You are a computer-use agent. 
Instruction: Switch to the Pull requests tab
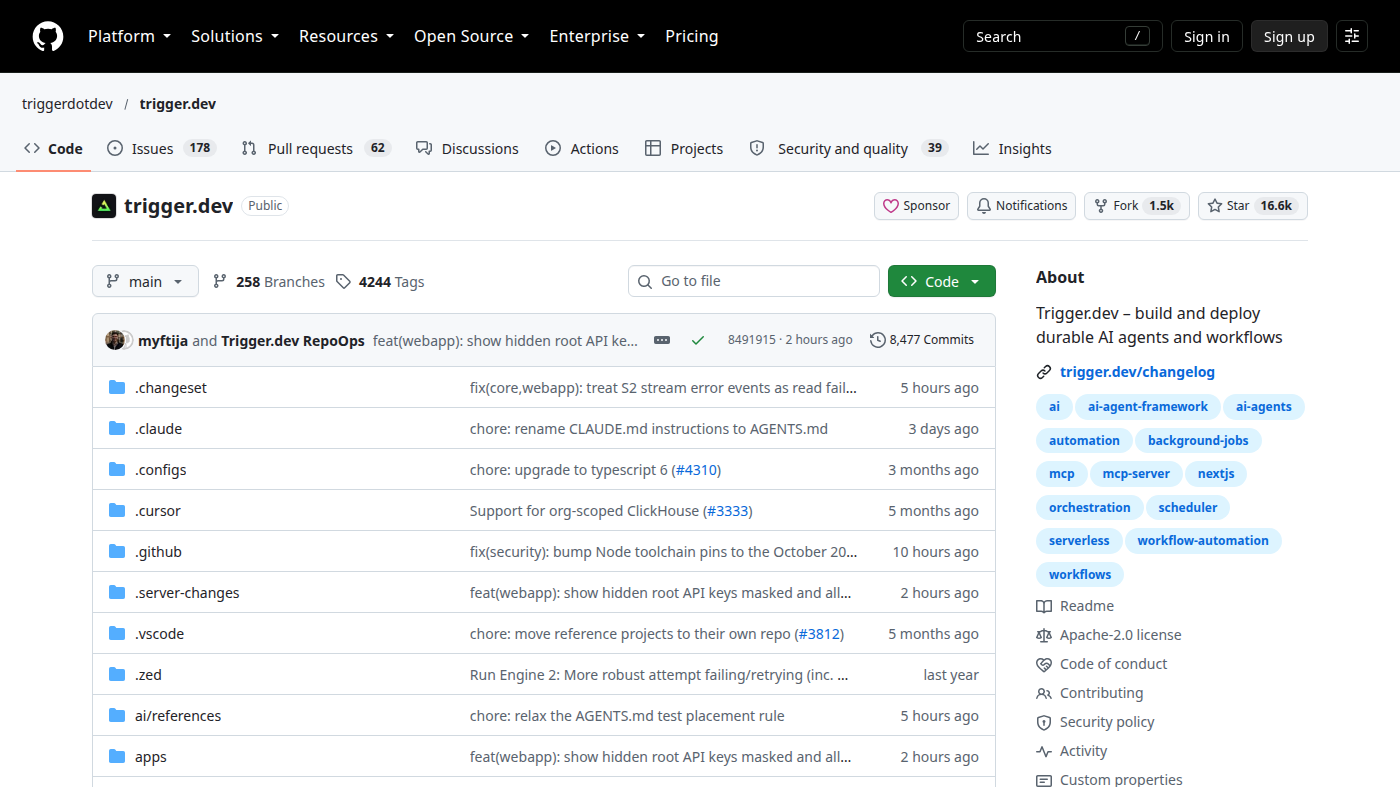[x=315, y=149]
